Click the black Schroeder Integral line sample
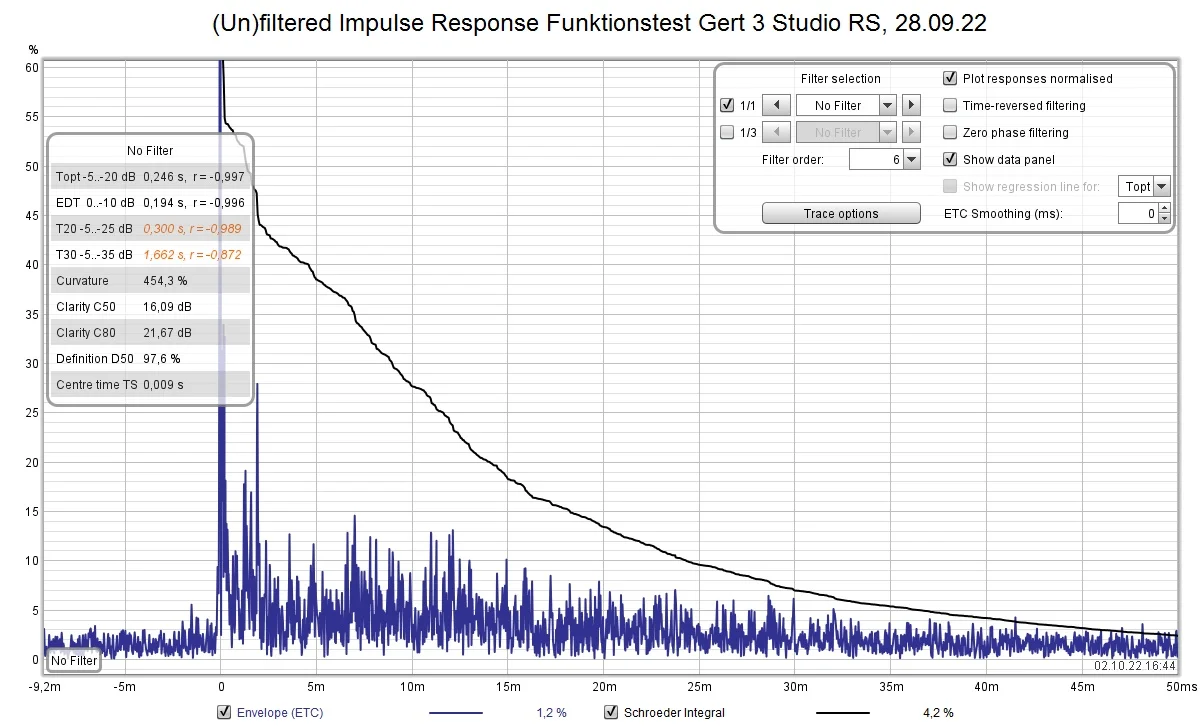Viewport: 1200px width, 727px height. click(843, 713)
